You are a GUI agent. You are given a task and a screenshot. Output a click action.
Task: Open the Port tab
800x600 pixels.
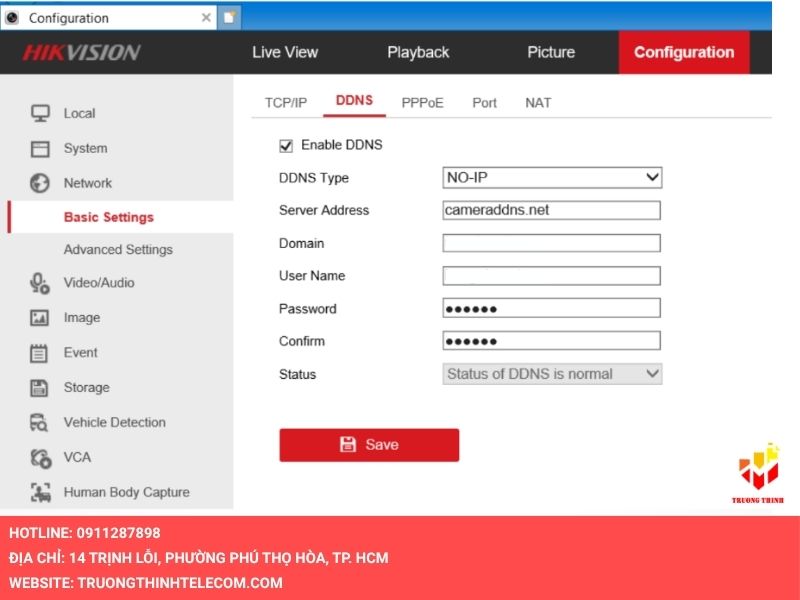[484, 103]
